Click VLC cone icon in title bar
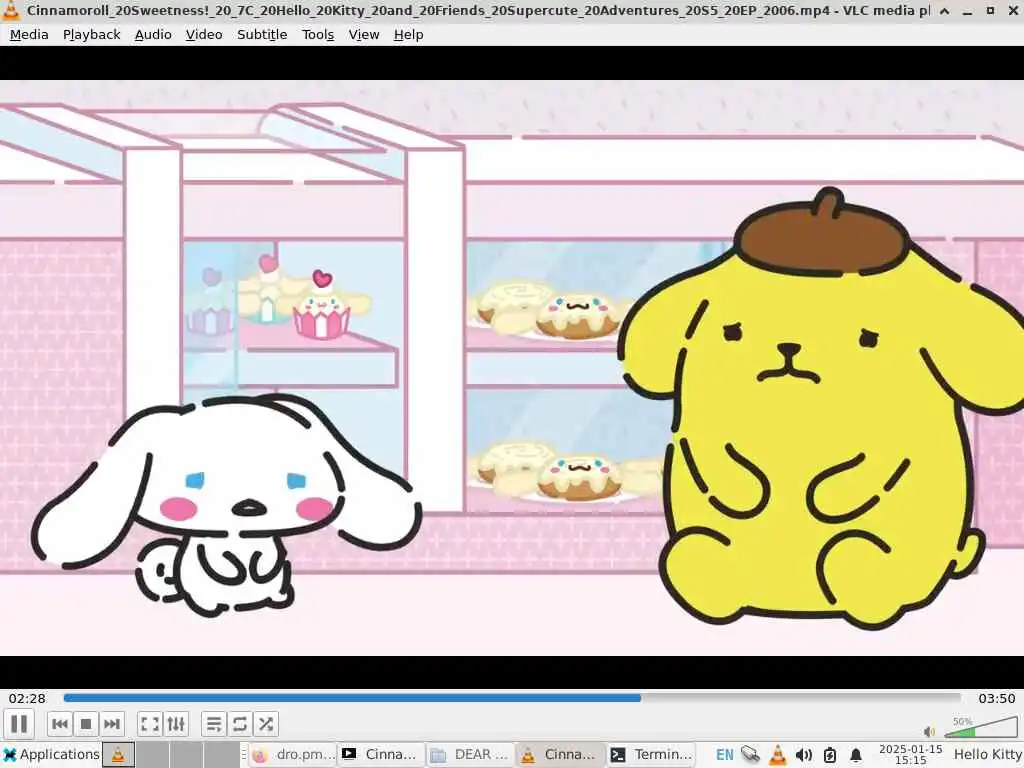The image size is (1024, 768). 10,10
